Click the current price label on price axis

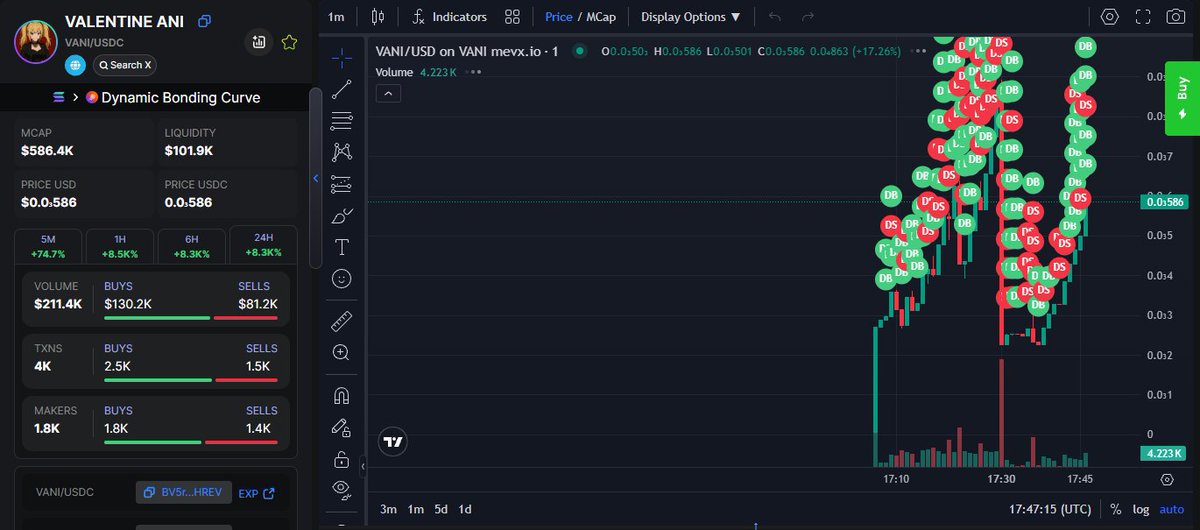pos(1164,202)
